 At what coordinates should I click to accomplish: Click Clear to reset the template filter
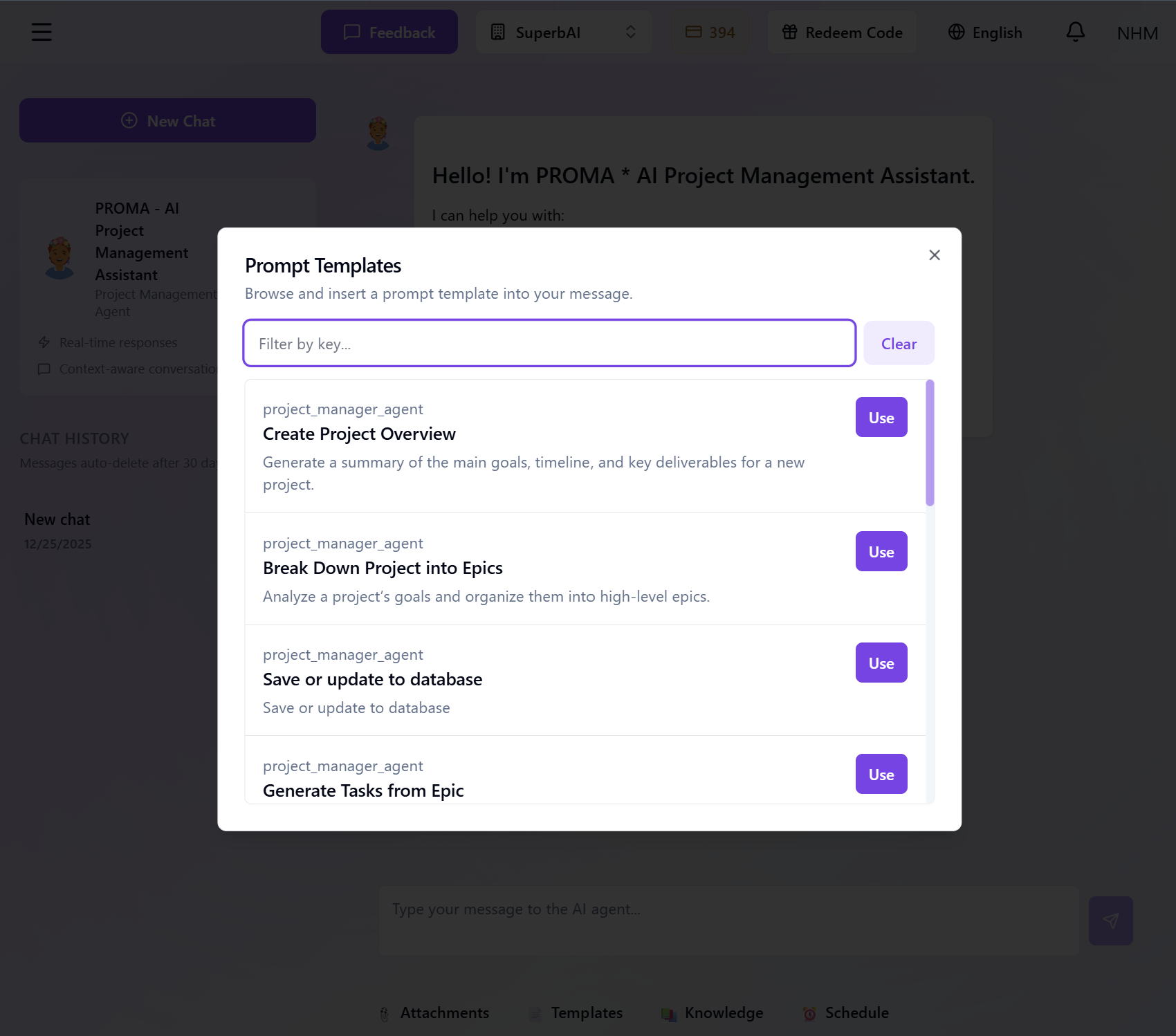(898, 343)
